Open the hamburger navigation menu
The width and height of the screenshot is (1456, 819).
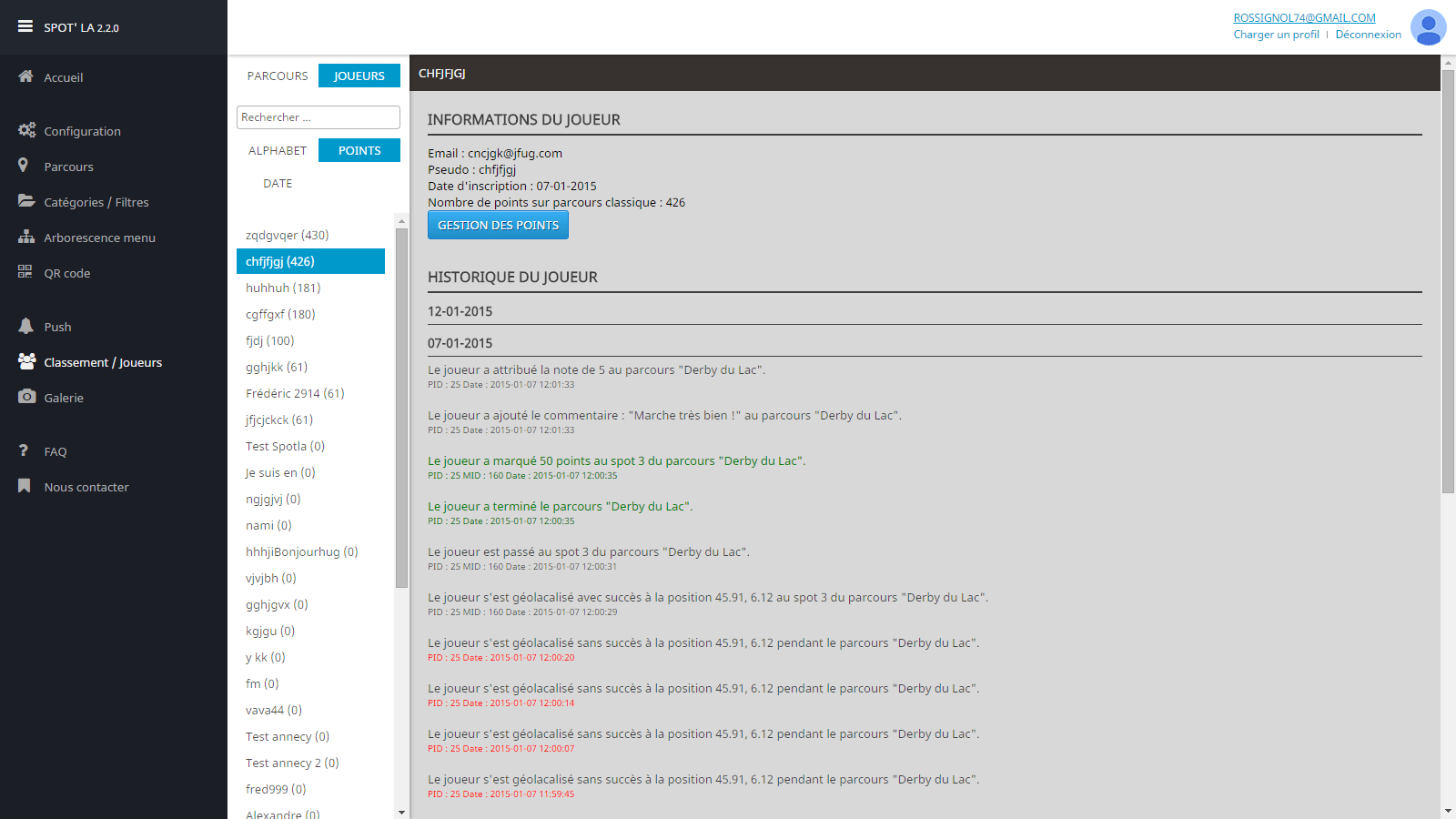[25, 26]
